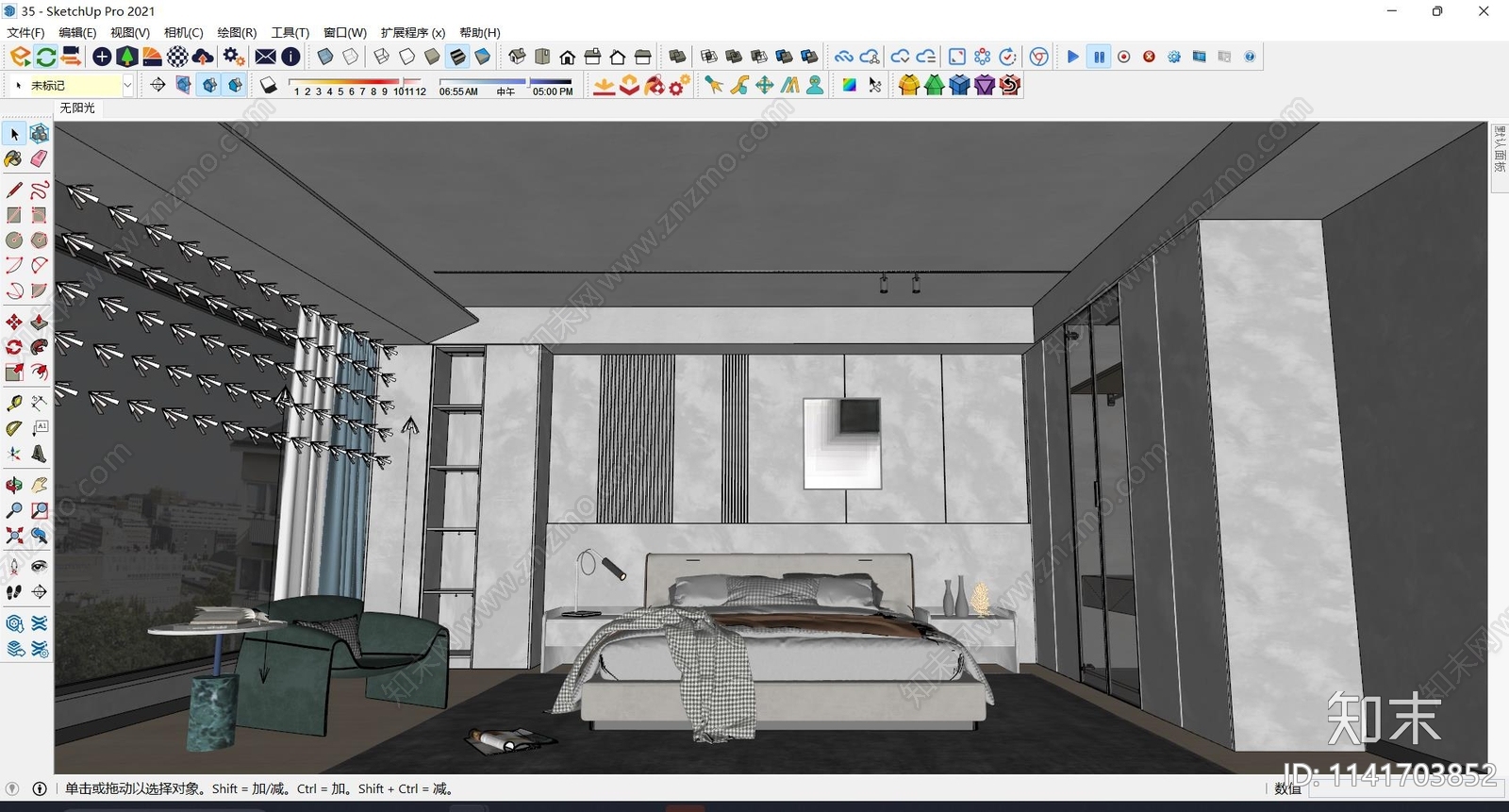Toggle display section cuts button
Image resolution: width=1509 pixels, height=812 pixels.
[209, 85]
